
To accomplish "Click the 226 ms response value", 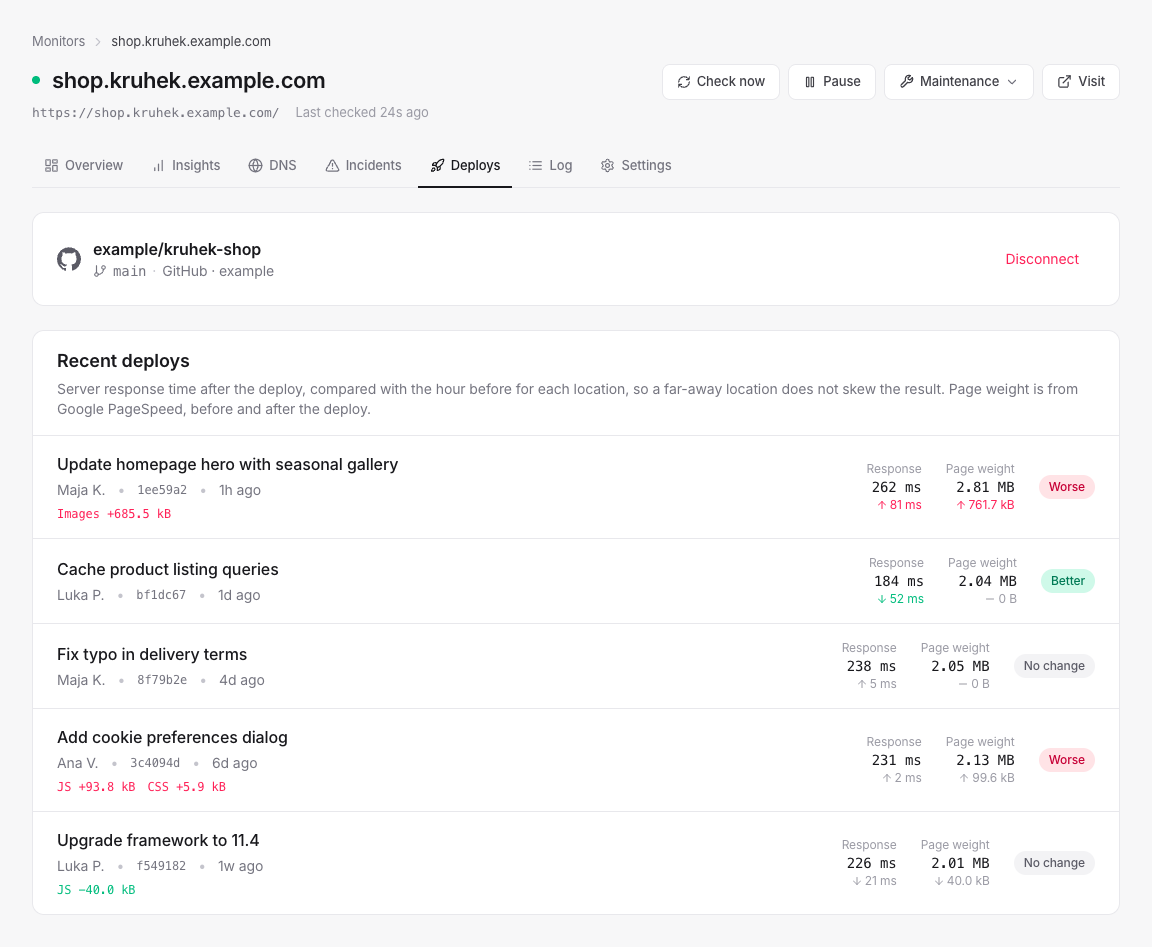I will (x=871, y=864).
